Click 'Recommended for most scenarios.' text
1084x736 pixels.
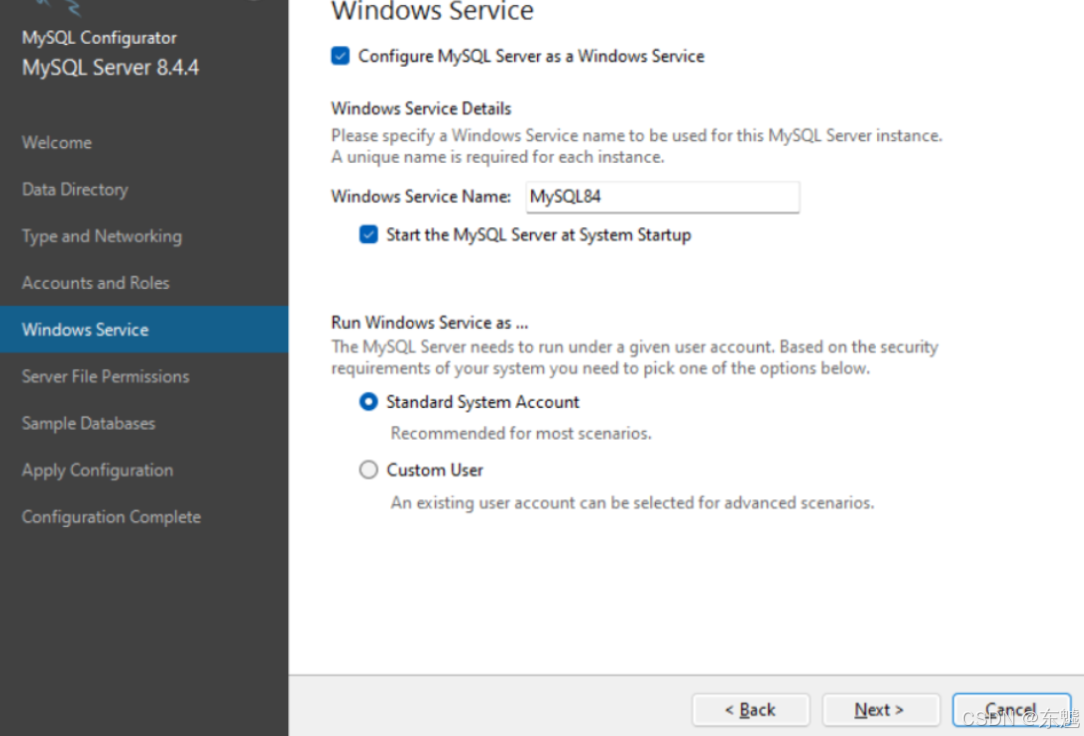(521, 433)
